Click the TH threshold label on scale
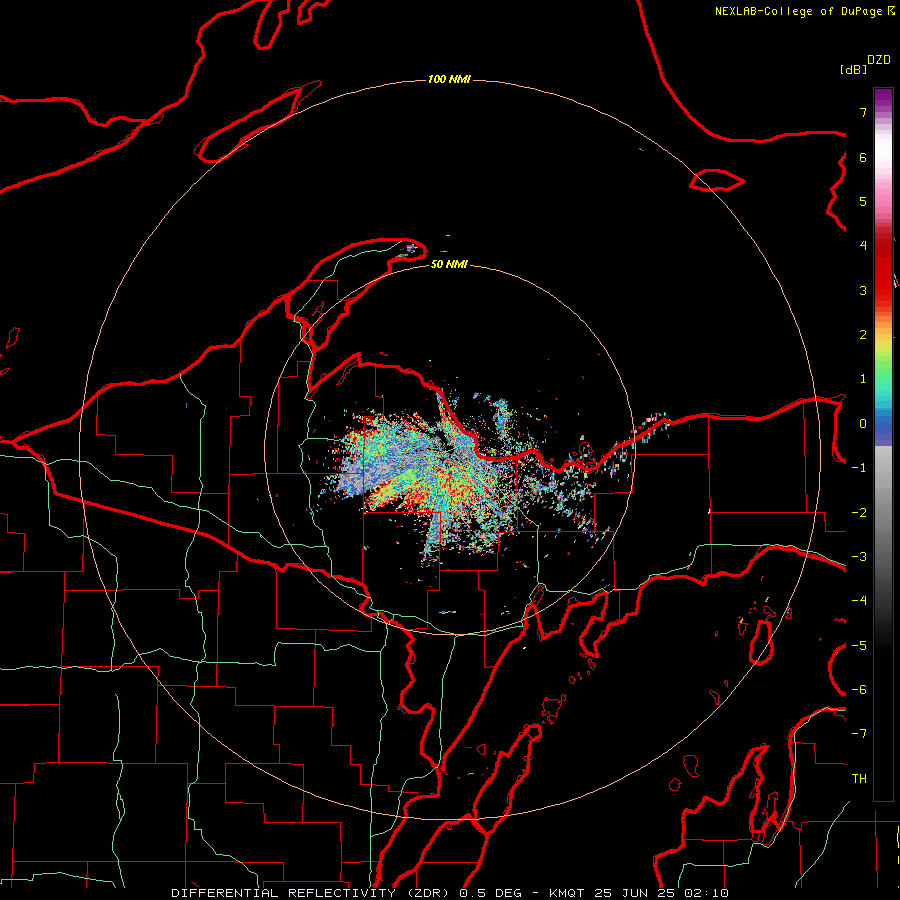 coord(859,779)
